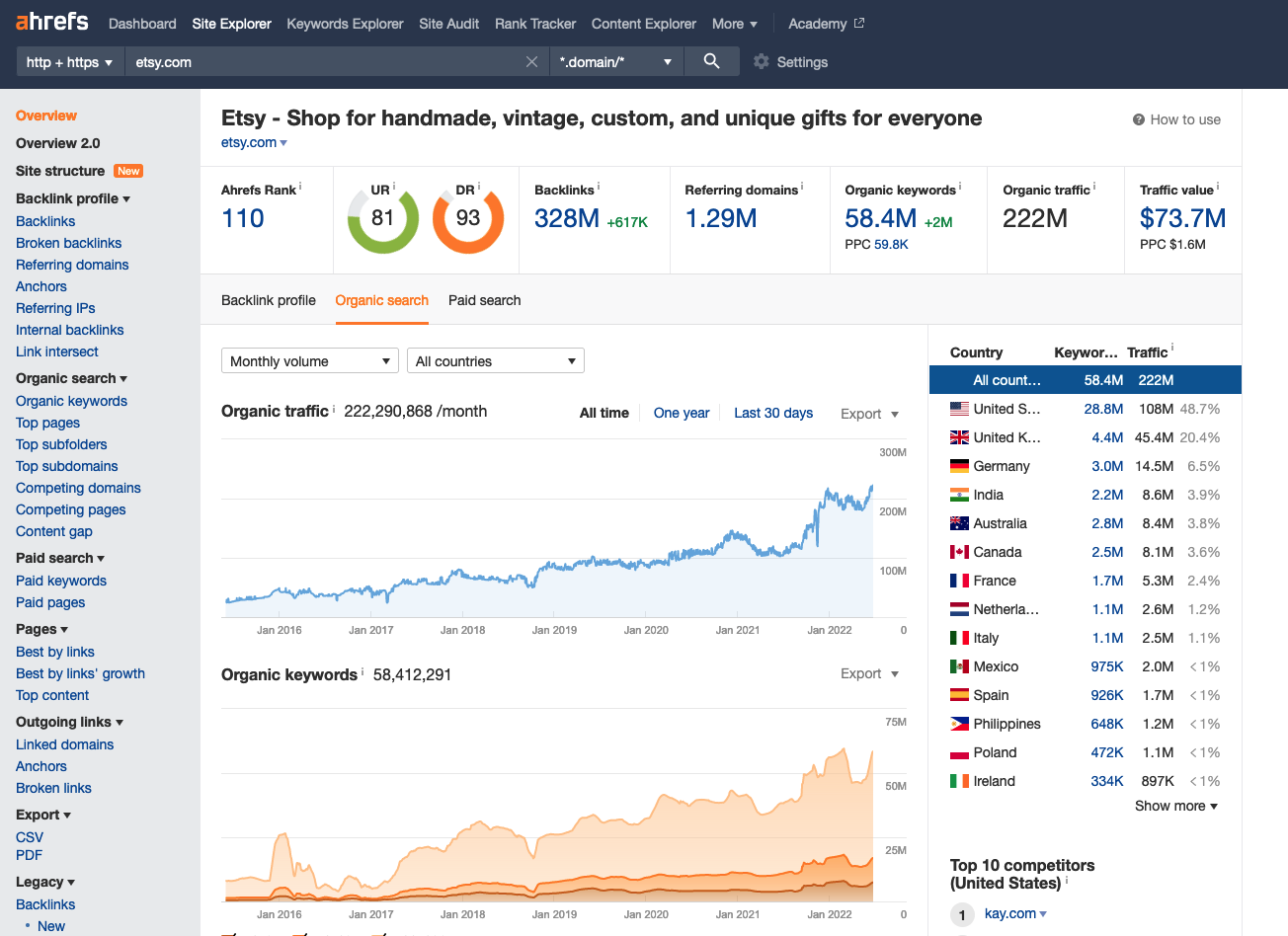The width and height of the screenshot is (1288, 936).
Task: Click the Ahrefs logo
Action: point(52,22)
